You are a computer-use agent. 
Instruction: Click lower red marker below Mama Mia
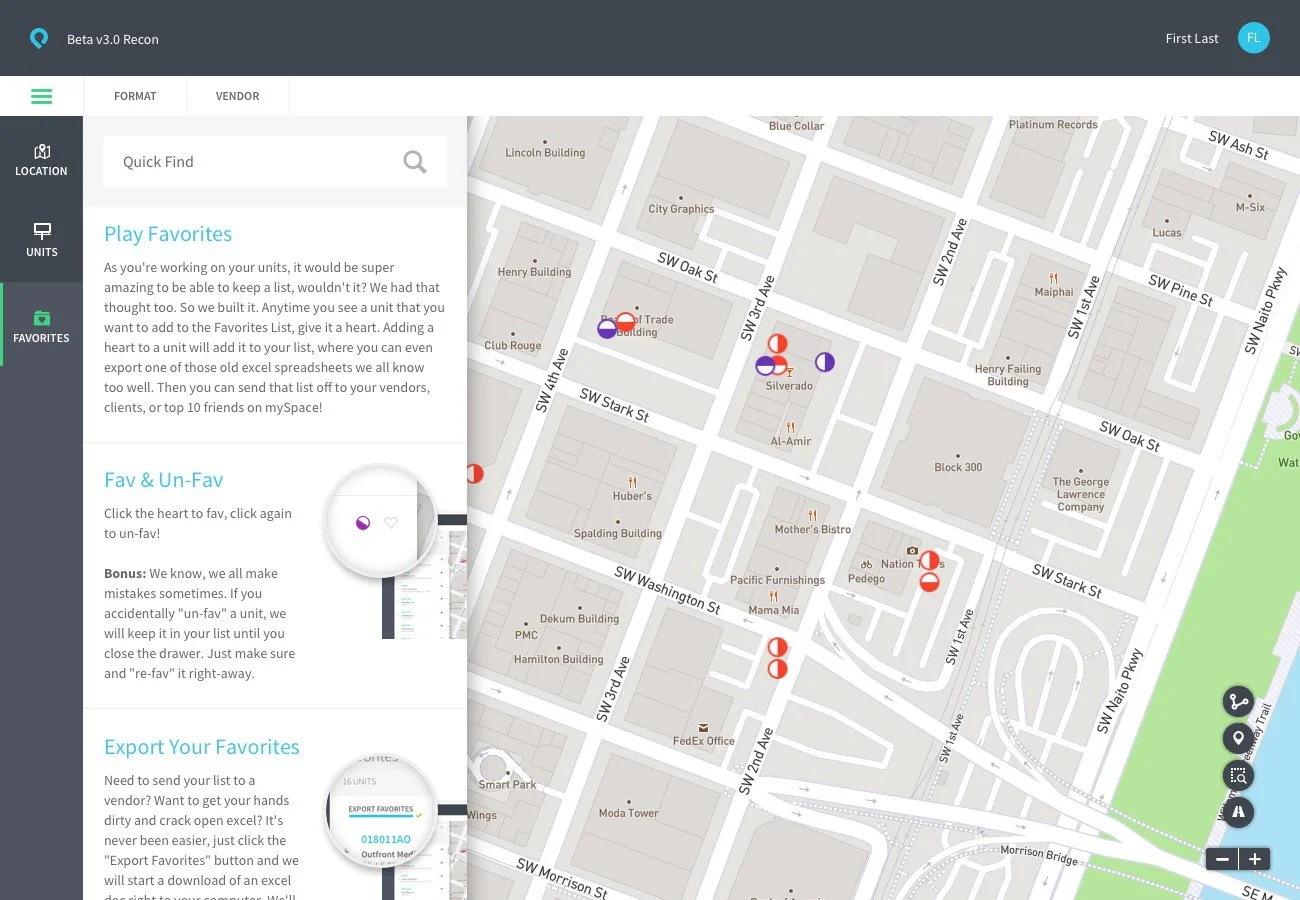pos(777,669)
